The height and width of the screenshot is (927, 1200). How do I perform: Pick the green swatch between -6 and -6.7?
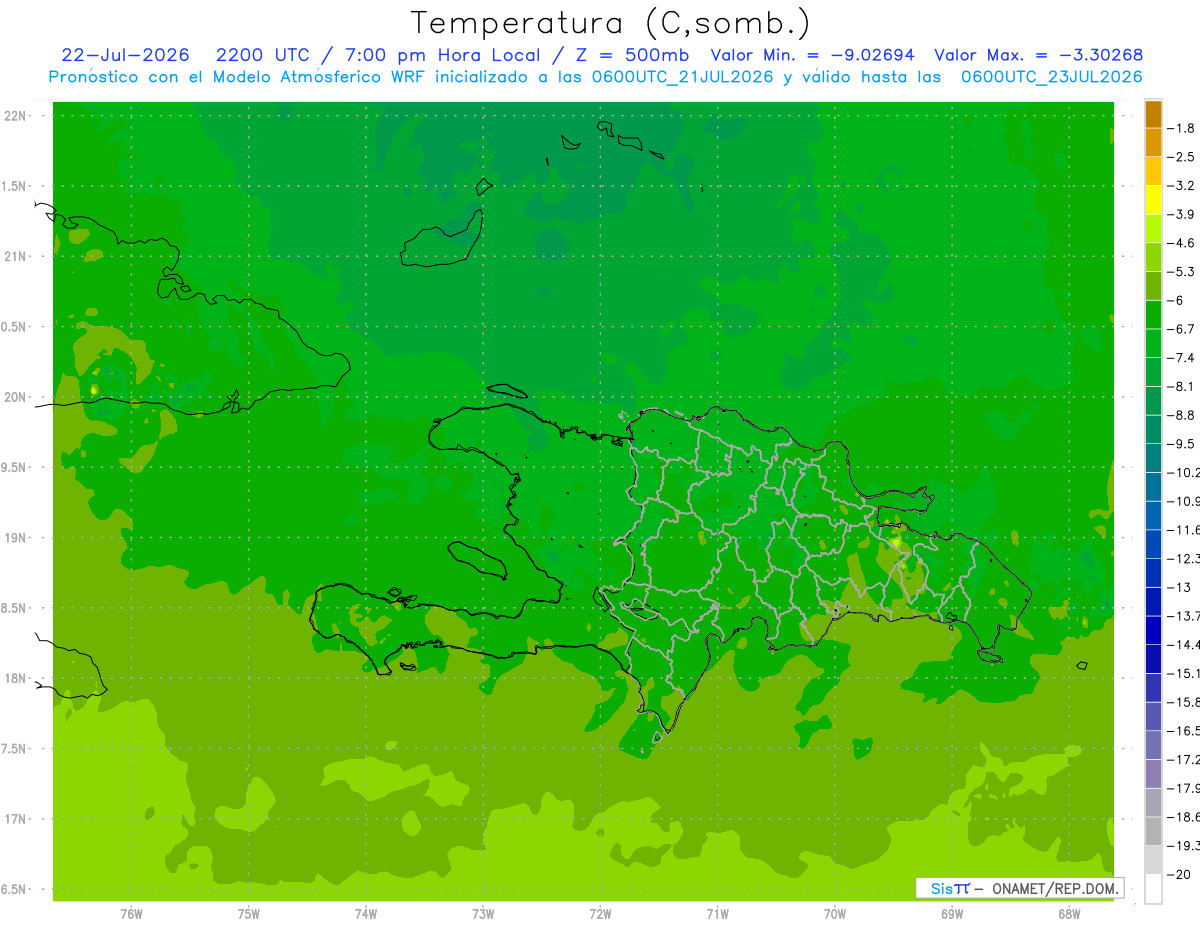(x=1153, y=315)
